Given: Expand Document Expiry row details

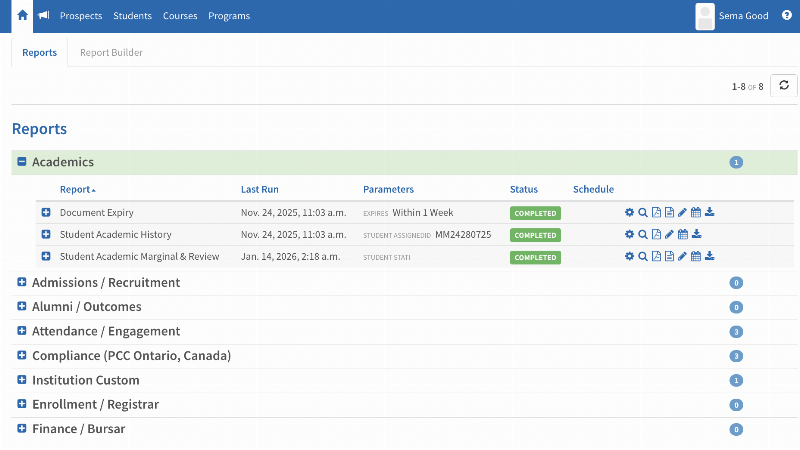Looking at the screenshot, I should click(46, 213).
